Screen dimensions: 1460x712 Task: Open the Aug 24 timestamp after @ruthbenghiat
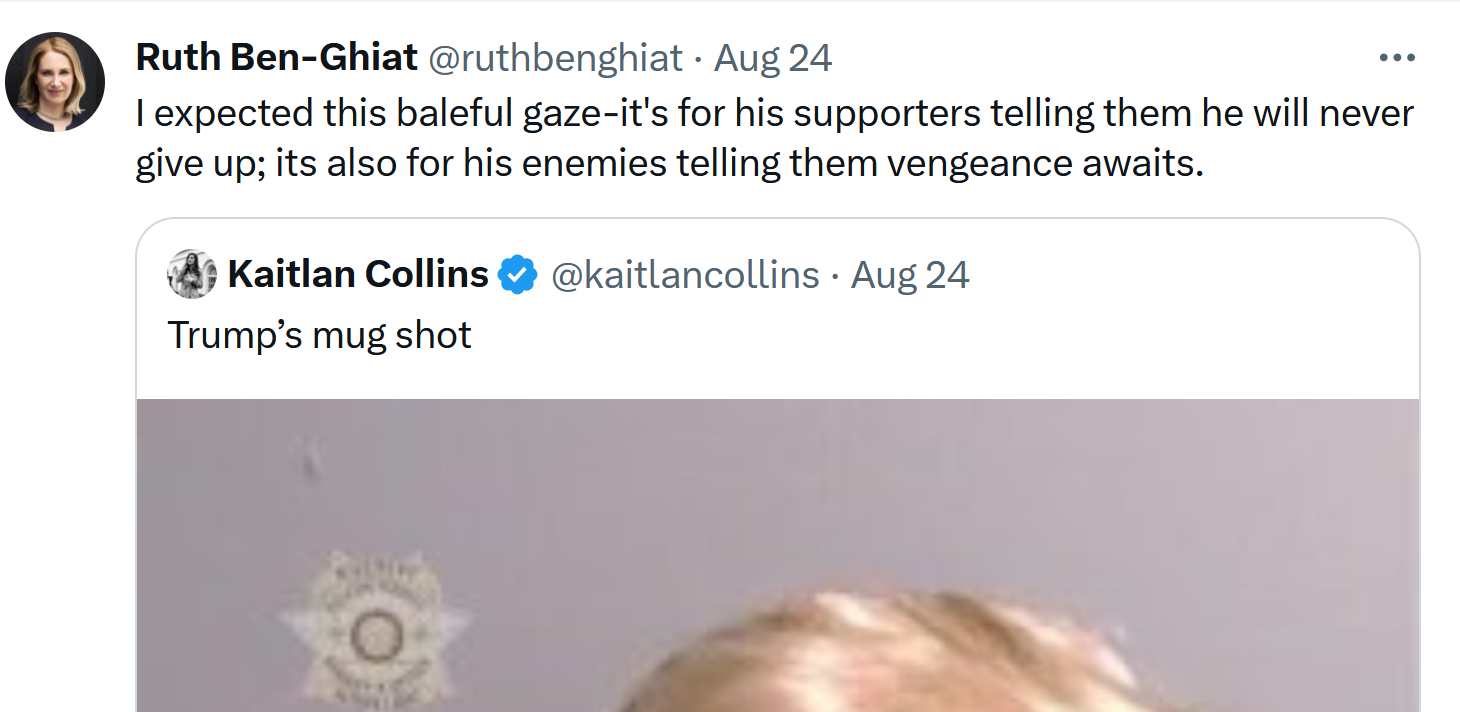click(x=773, y=58)
